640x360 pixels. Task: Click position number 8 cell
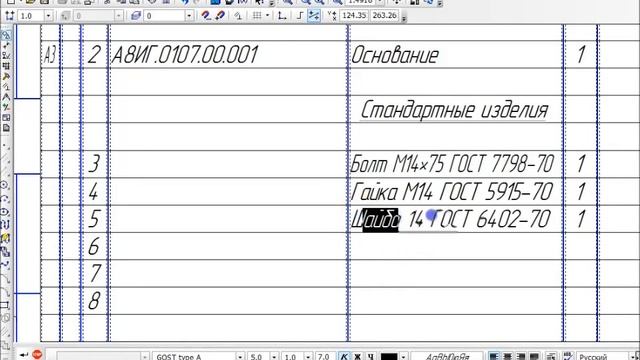tap(94, 301)
